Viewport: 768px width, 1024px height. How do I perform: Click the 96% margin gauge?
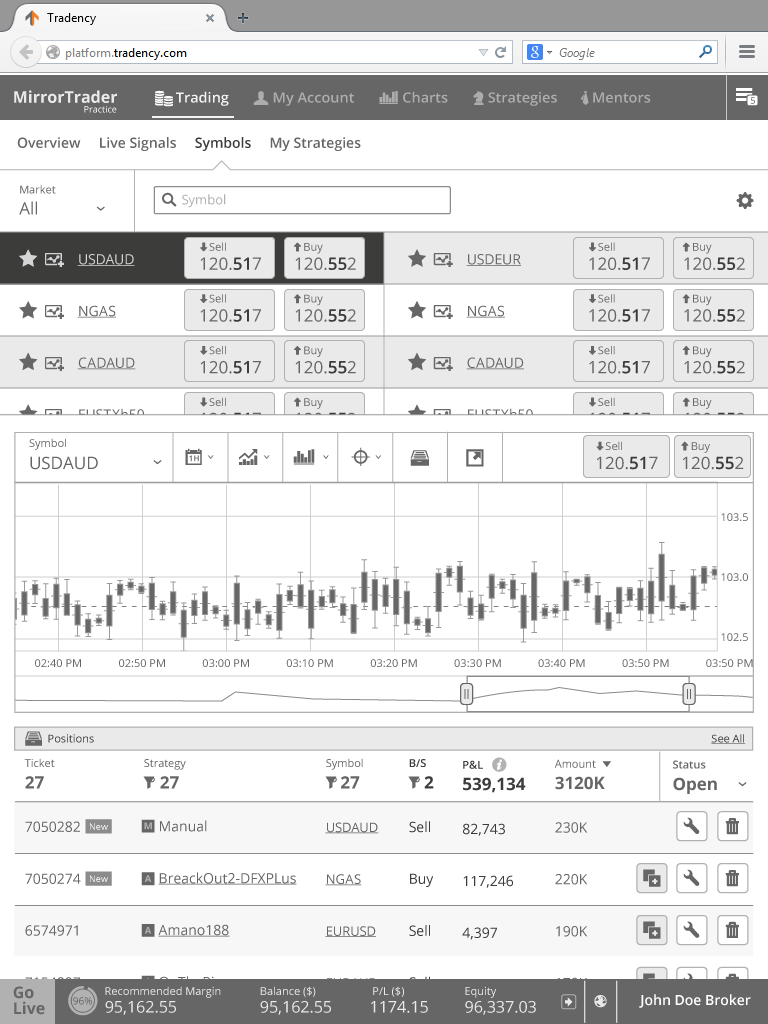[x=82, y=1001]
